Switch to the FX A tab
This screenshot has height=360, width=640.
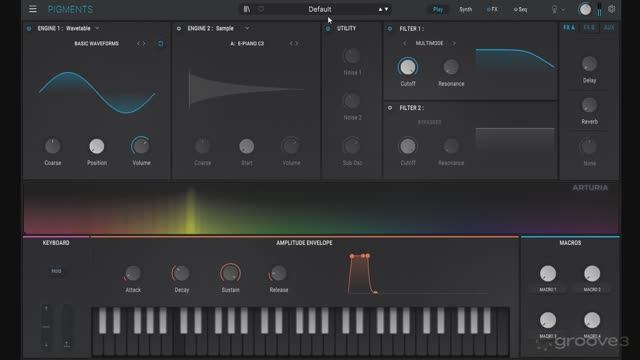click(x=569, y=28)
